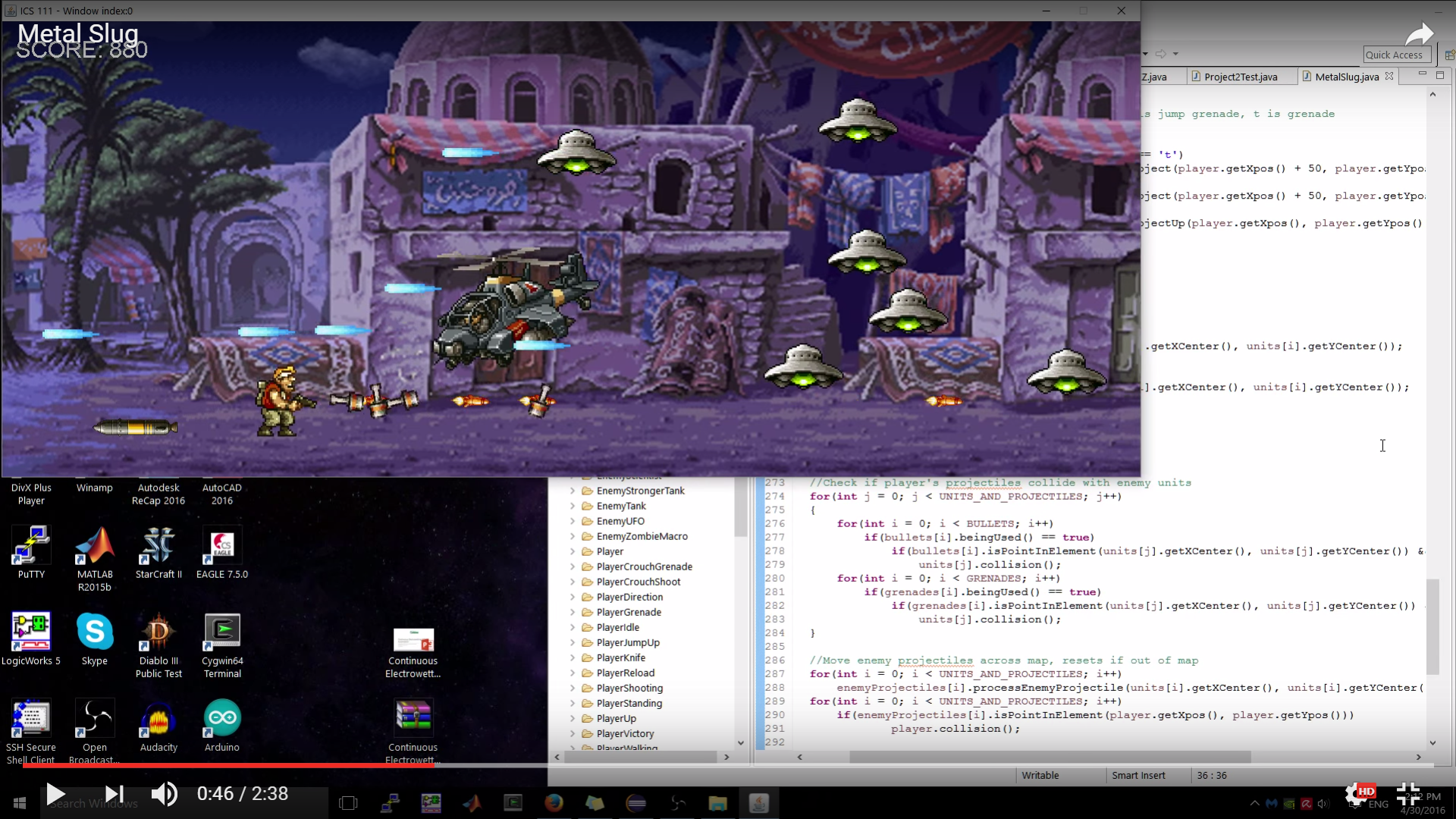
Task: Seek on the red video progress bar
Action: pyautogui.click(x=227, y=765)
